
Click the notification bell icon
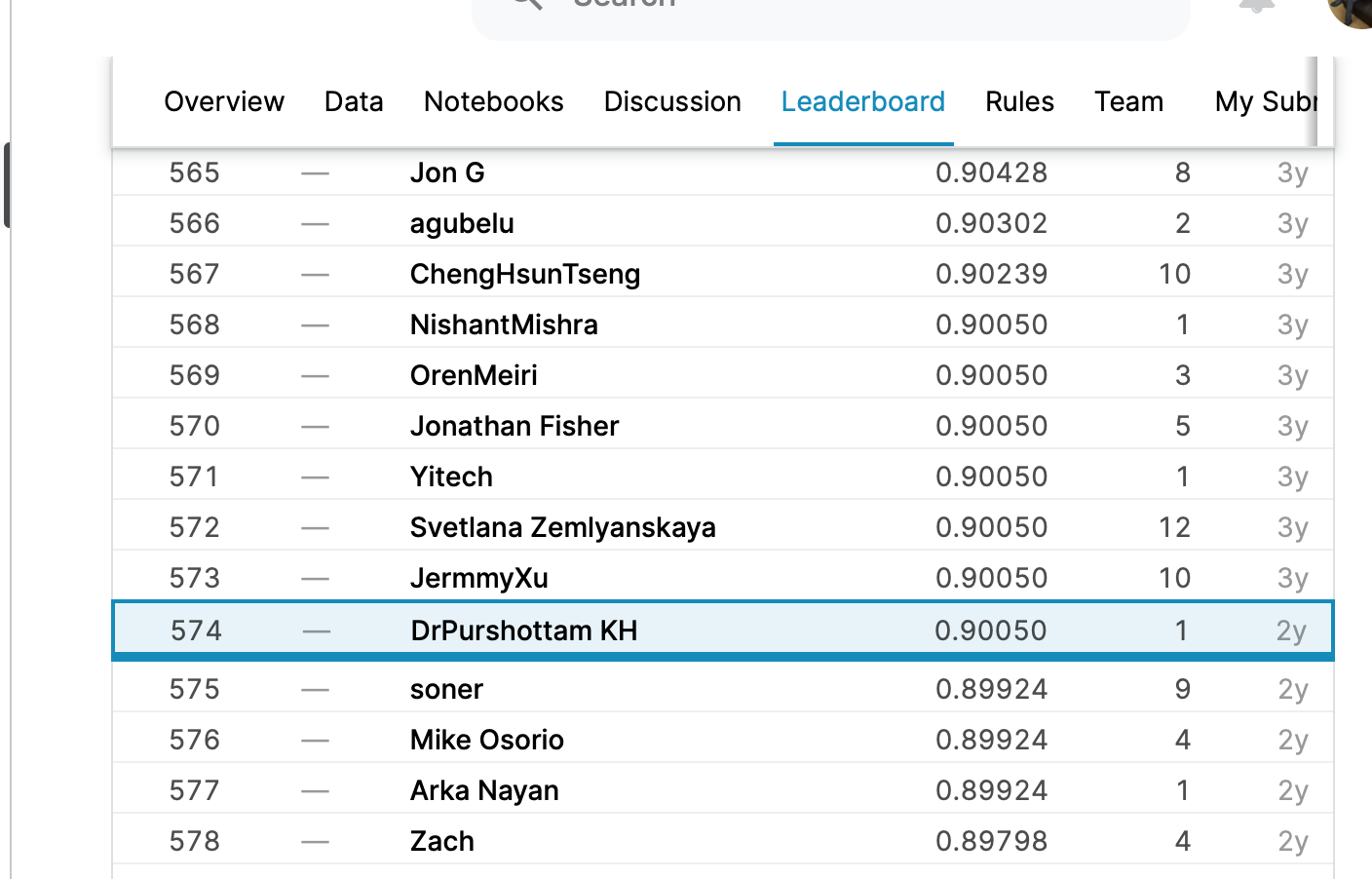click(x=1256, y=5)
